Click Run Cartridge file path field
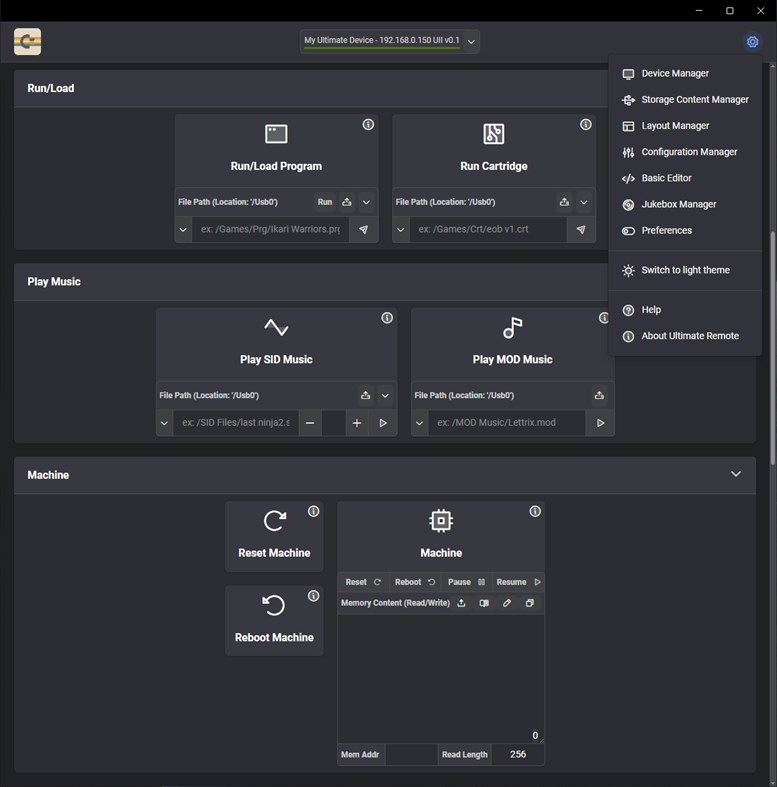Viewport: 777px width, 787px height. 488,229
